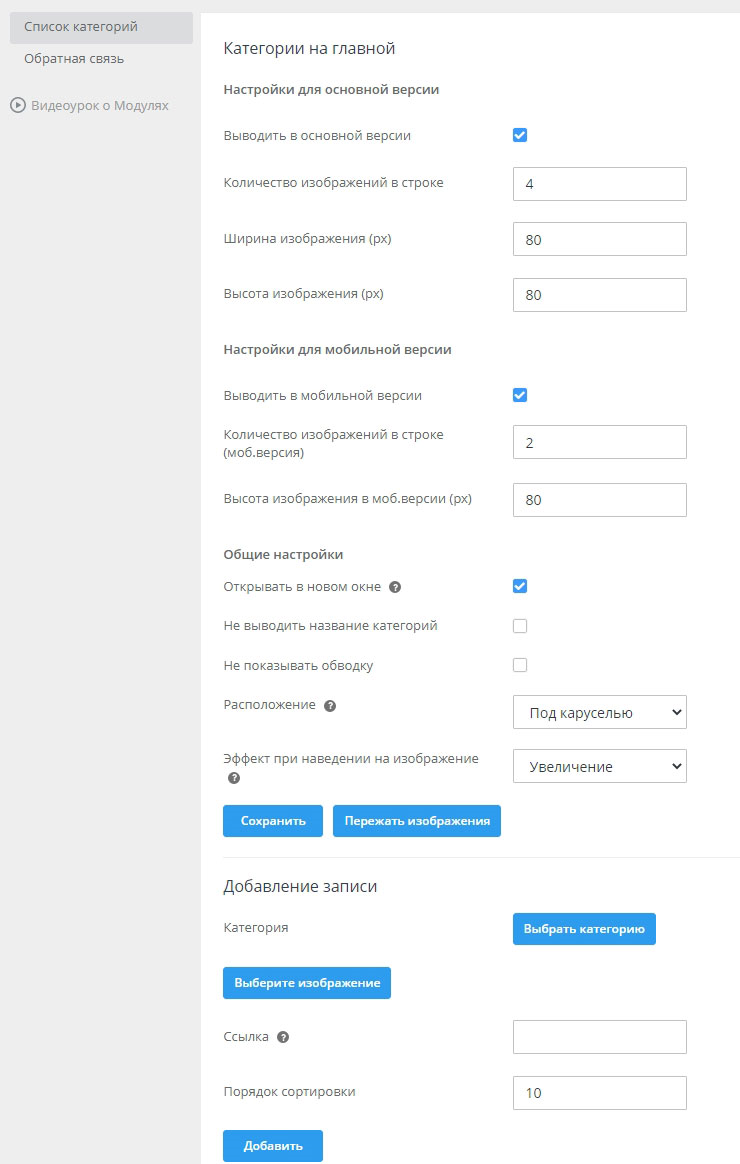Click help icon under 'Эффект при наведении'
The height and width of the screenshot is (1164, 740).
click(234, 778)
